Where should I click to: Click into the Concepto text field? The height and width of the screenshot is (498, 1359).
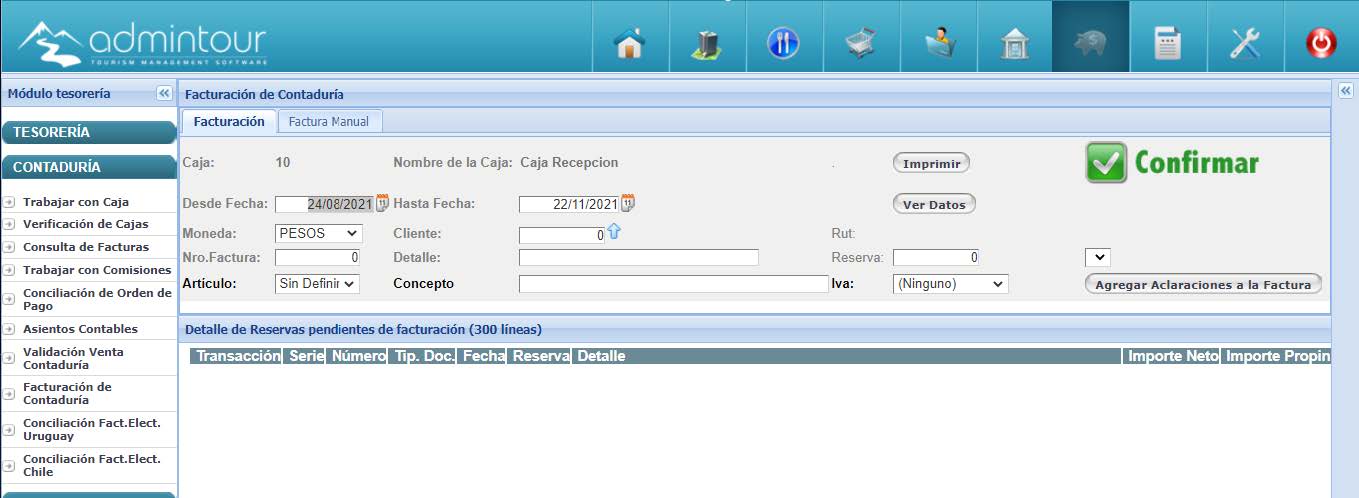point(673,284)
